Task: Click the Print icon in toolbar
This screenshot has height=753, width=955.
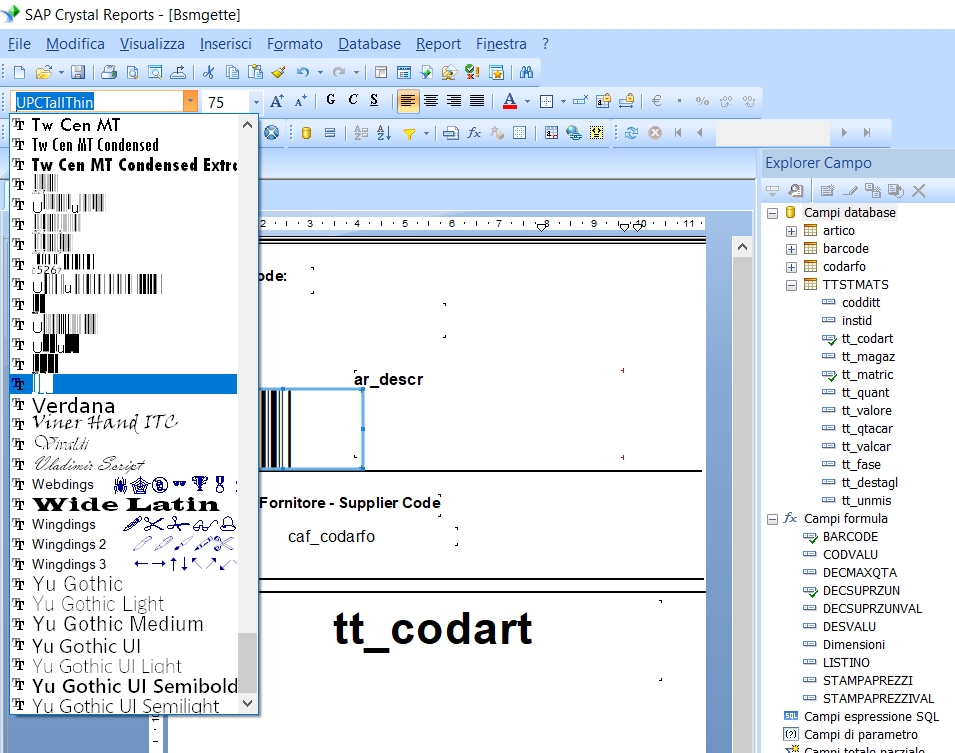Action: coord(109,72)
